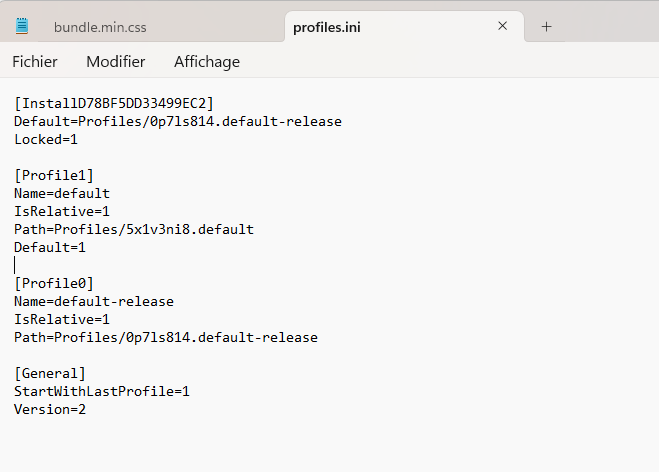Open the Fichier menu
The height and width of the screenshot is (472, 659).
[x=35, y=62]
